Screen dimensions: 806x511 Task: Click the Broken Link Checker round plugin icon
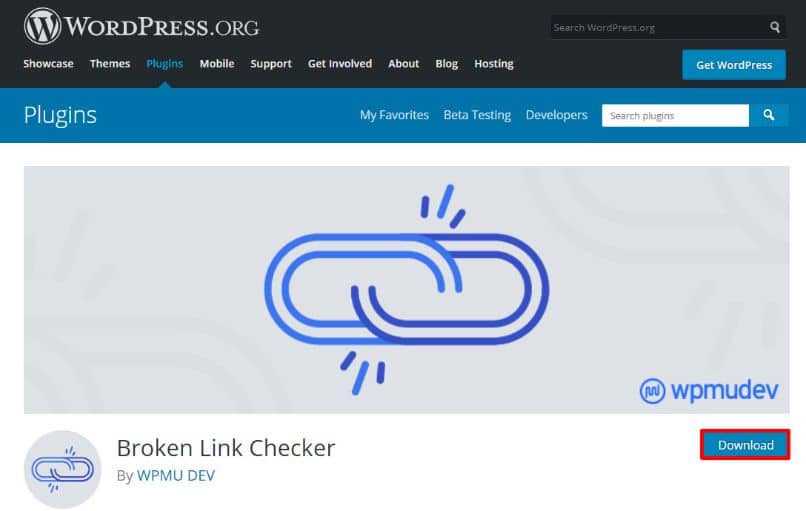click(x=63, y=469)
